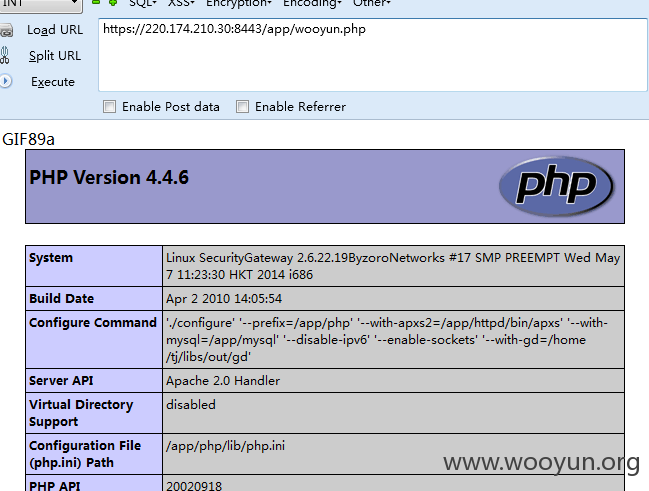Expand the XSS dropdown menu

[x=183, y=4]
